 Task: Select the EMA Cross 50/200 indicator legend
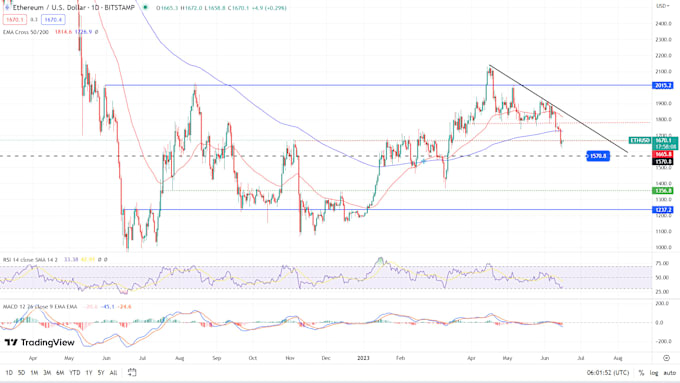(x=26, y=32)
